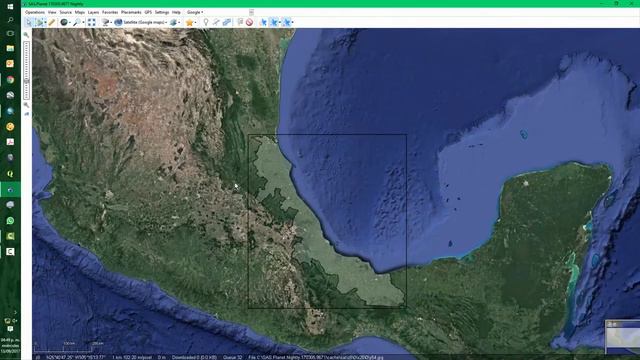Choose the selection manager tool
This screenshot has height=360, width=640.
[40, 22]
